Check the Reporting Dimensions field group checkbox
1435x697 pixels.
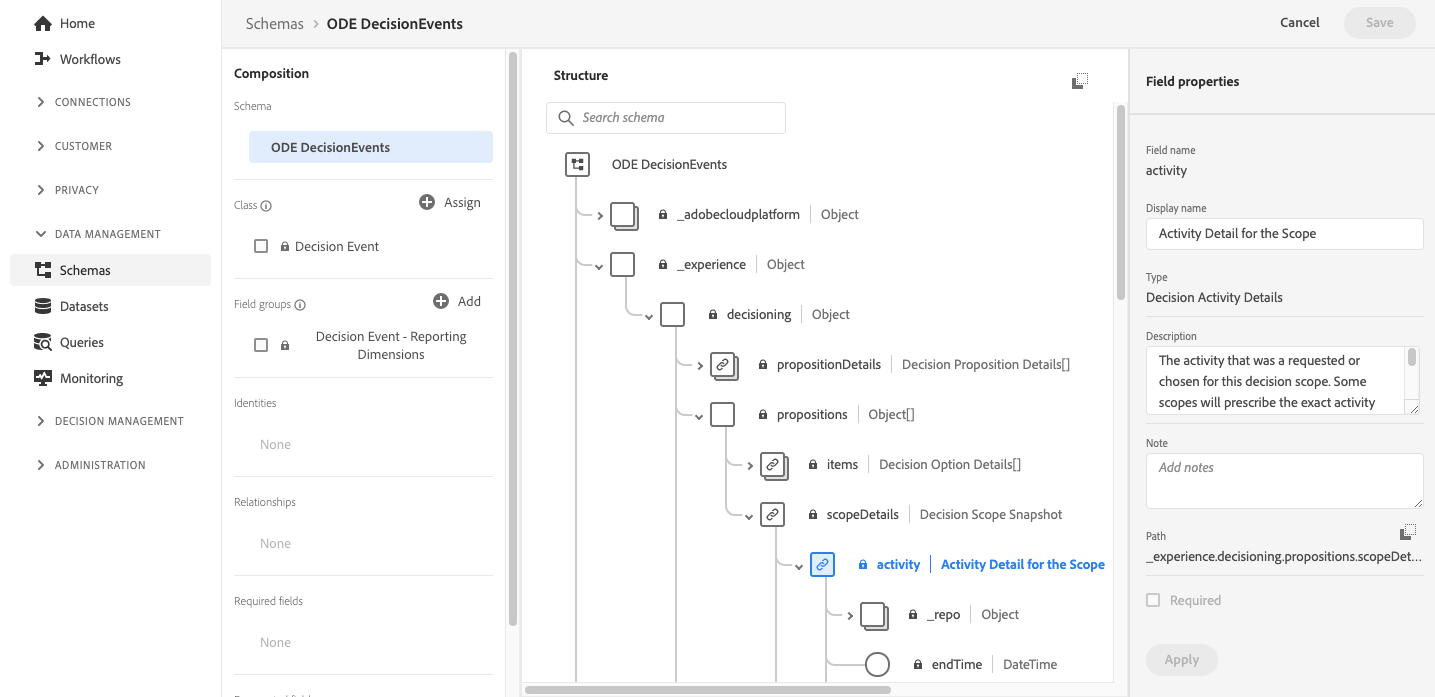(x=261, y=345)
